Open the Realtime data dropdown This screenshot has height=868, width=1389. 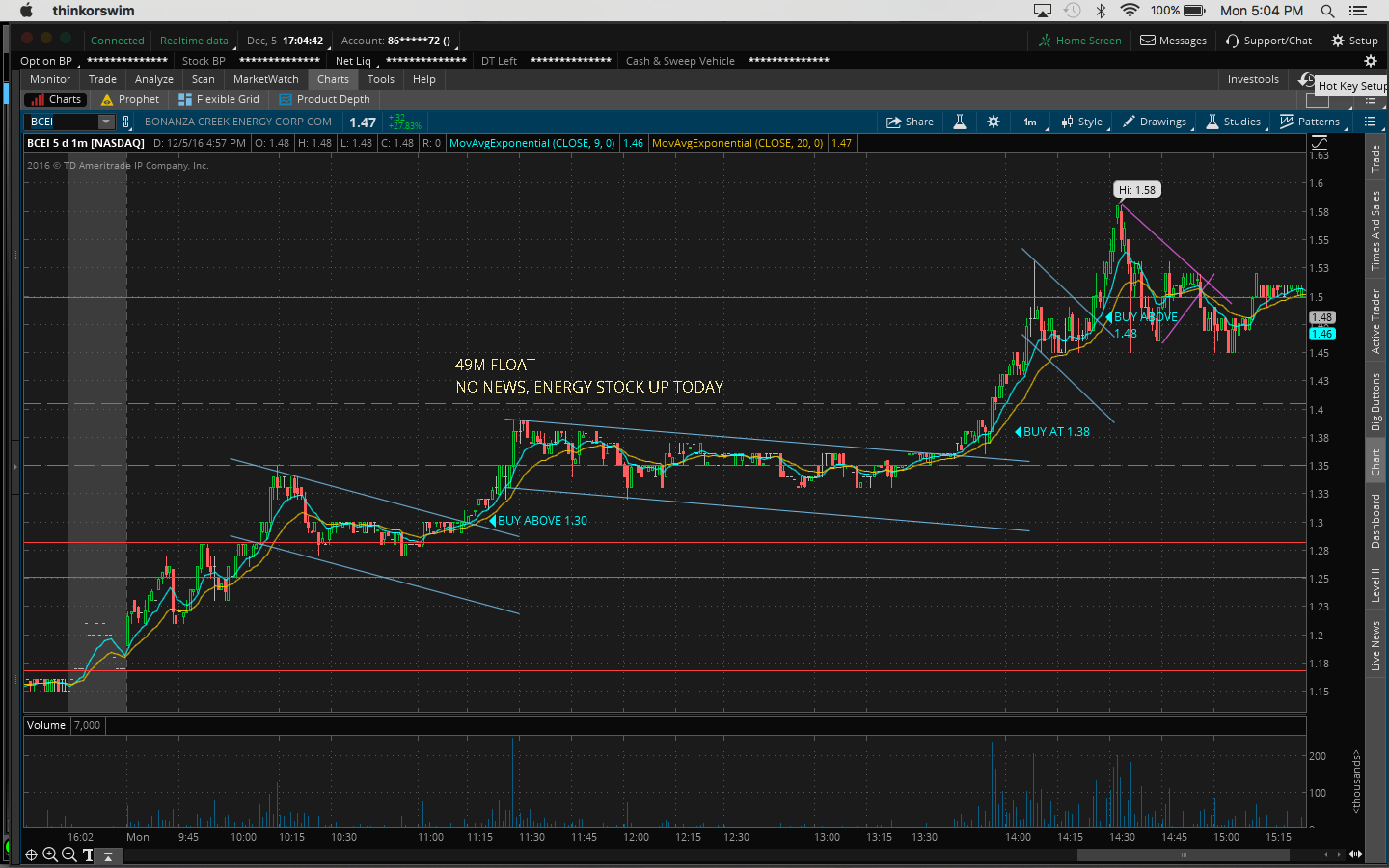coord(196,41)
